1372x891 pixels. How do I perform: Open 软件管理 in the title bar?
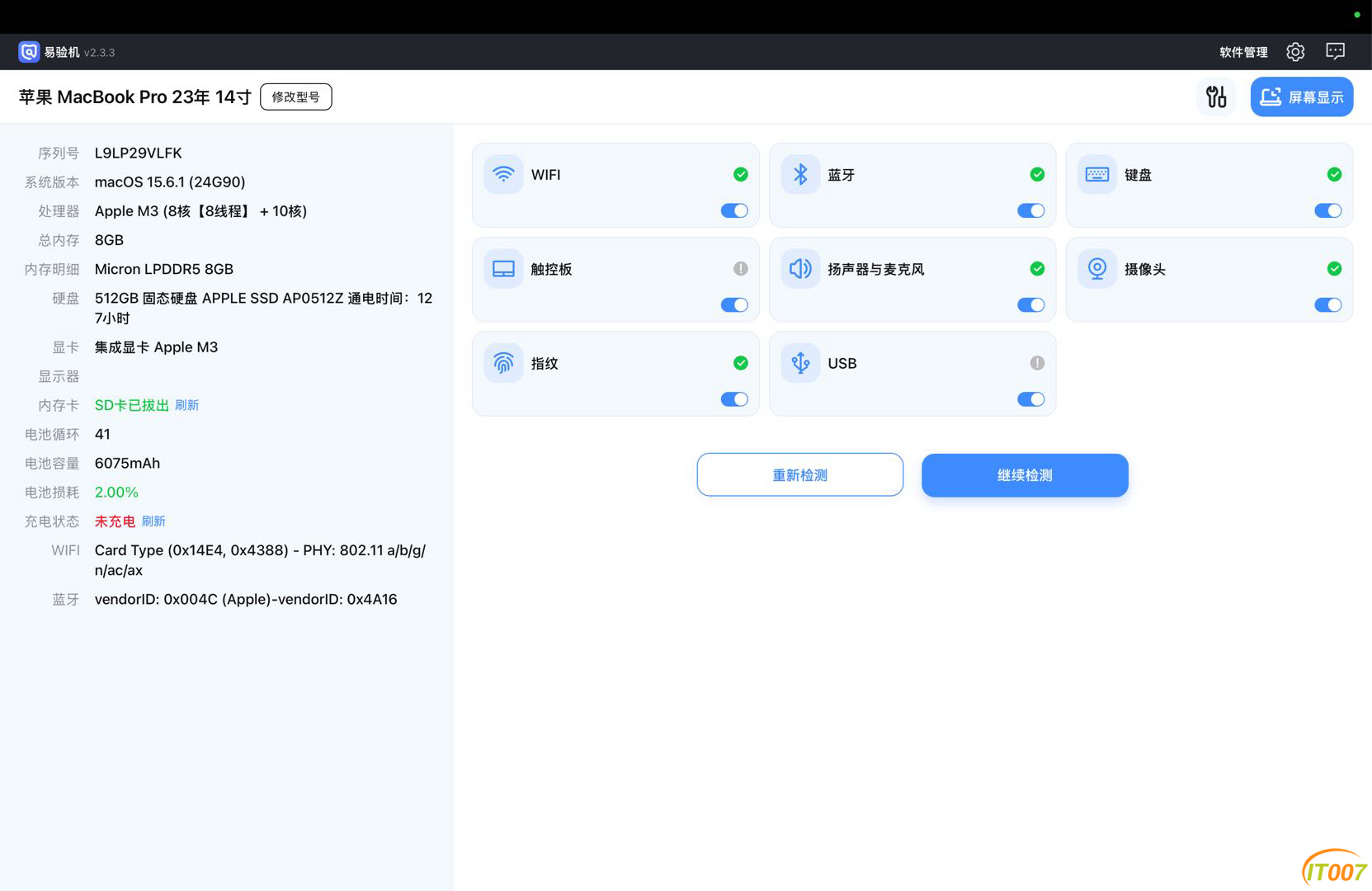coord(1243,52)
